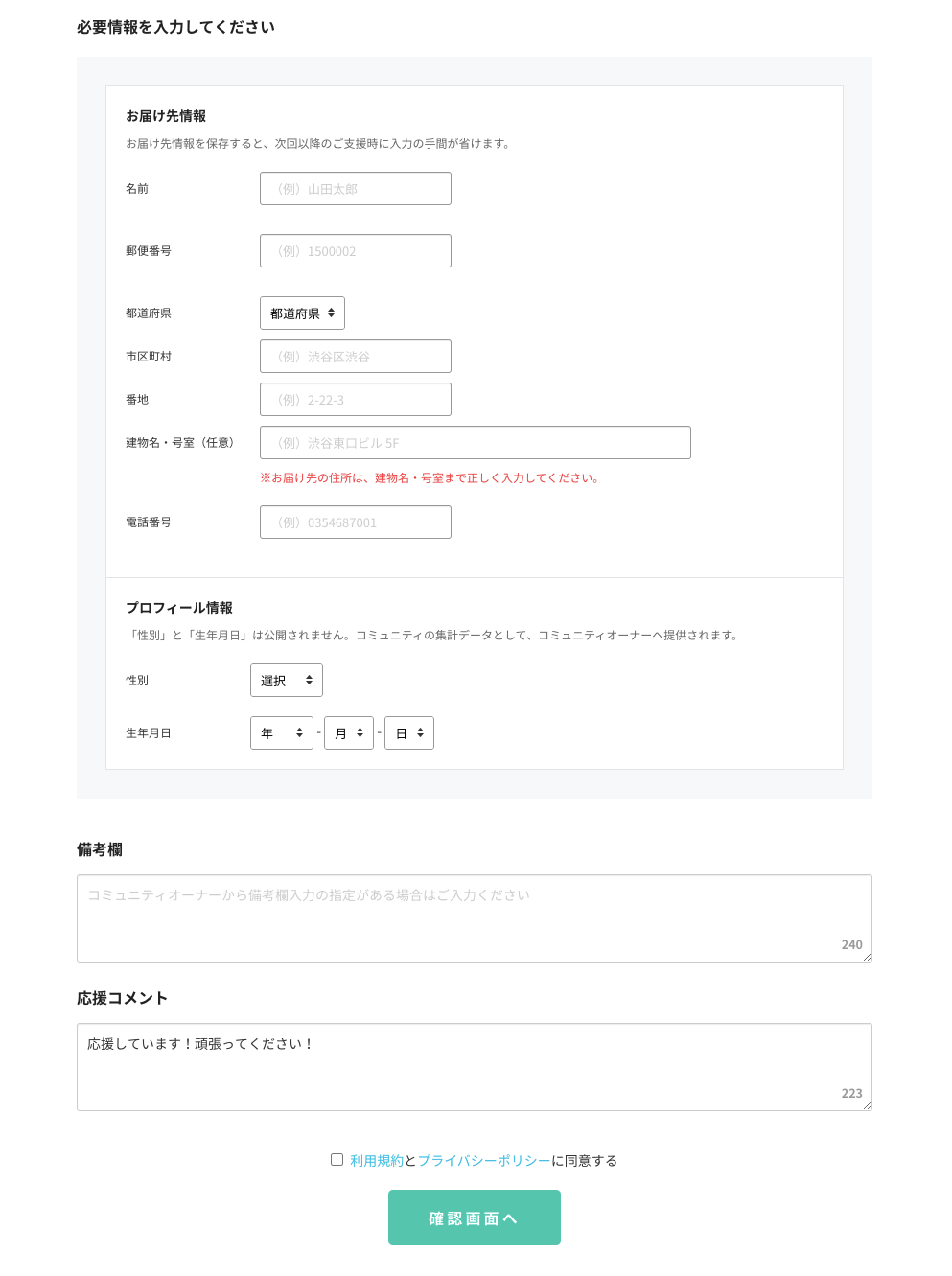Open the 年 birth year dropdown
Screen dimensions: 952x1276
281,733
